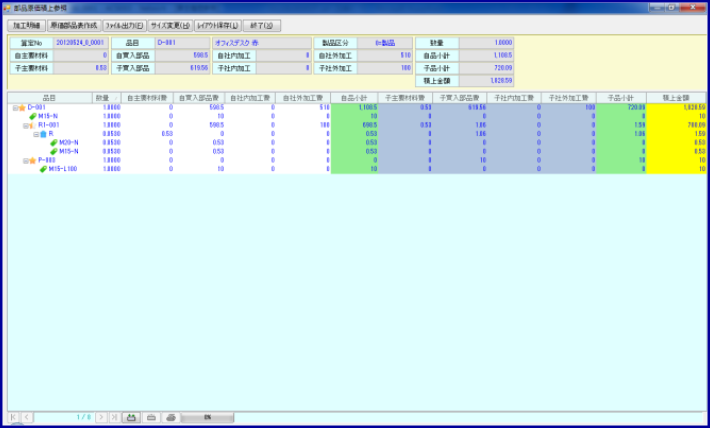The width and height of the screenshot is (710, 428).
Task: Click the green tag icon of M20-N
Action: coord(53,143)
